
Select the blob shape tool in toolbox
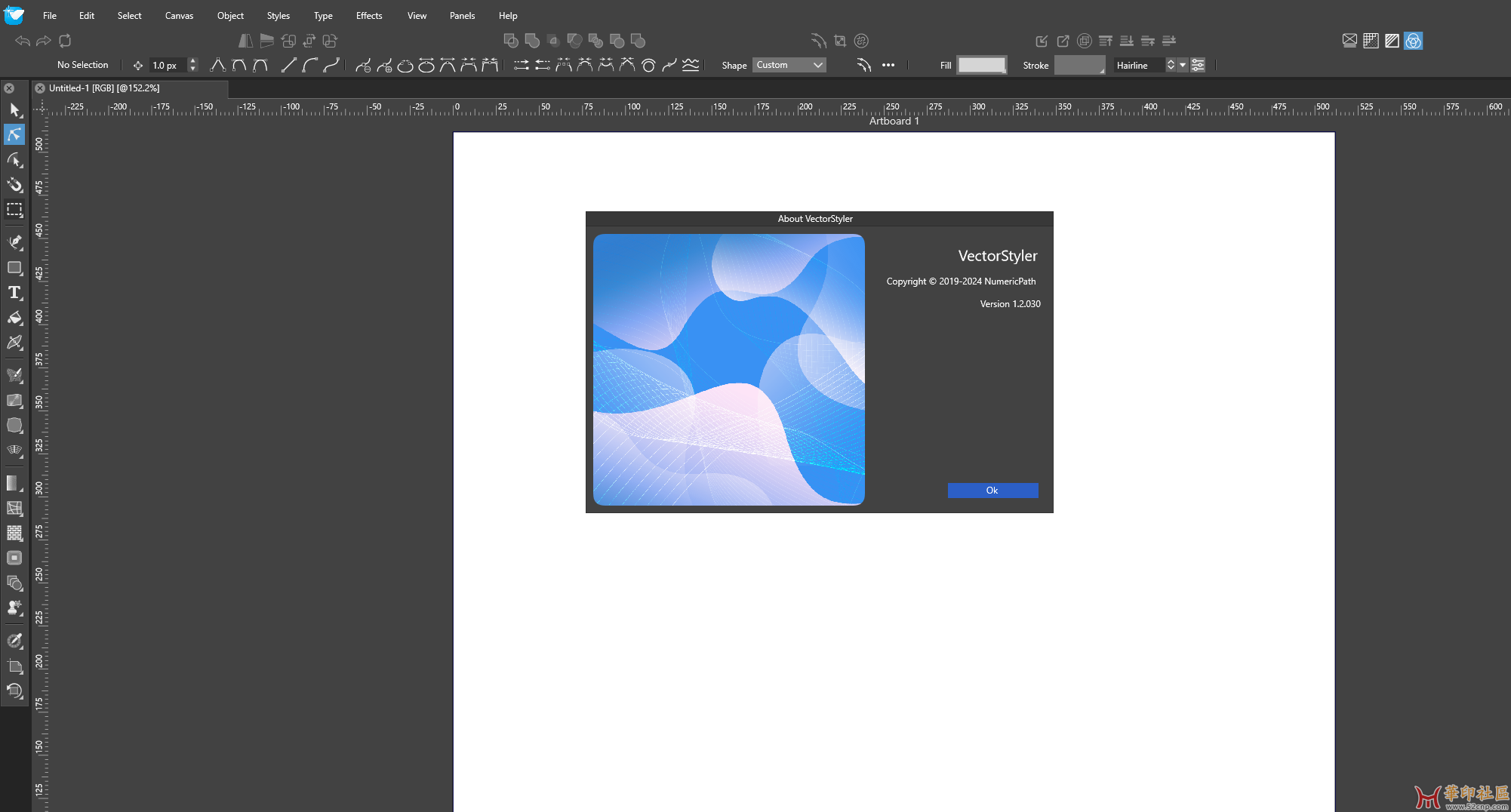[14, 426]
